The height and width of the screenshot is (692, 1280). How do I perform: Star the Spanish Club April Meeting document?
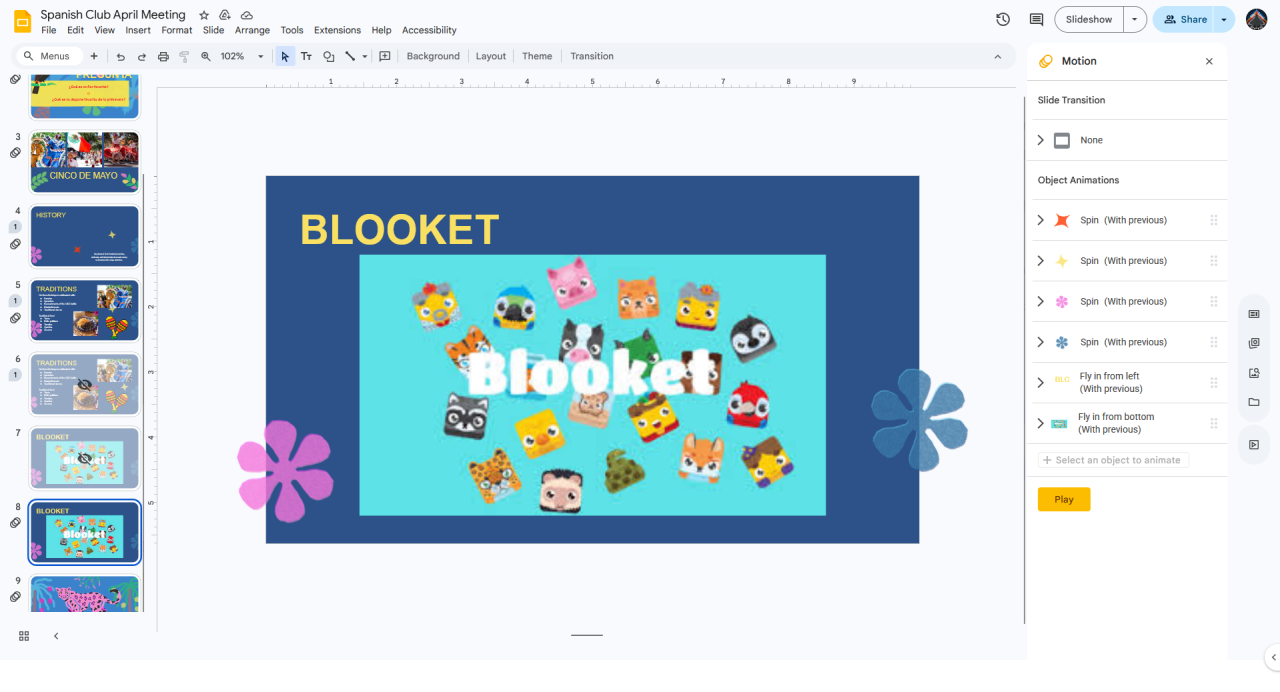[x=204, y=15]
